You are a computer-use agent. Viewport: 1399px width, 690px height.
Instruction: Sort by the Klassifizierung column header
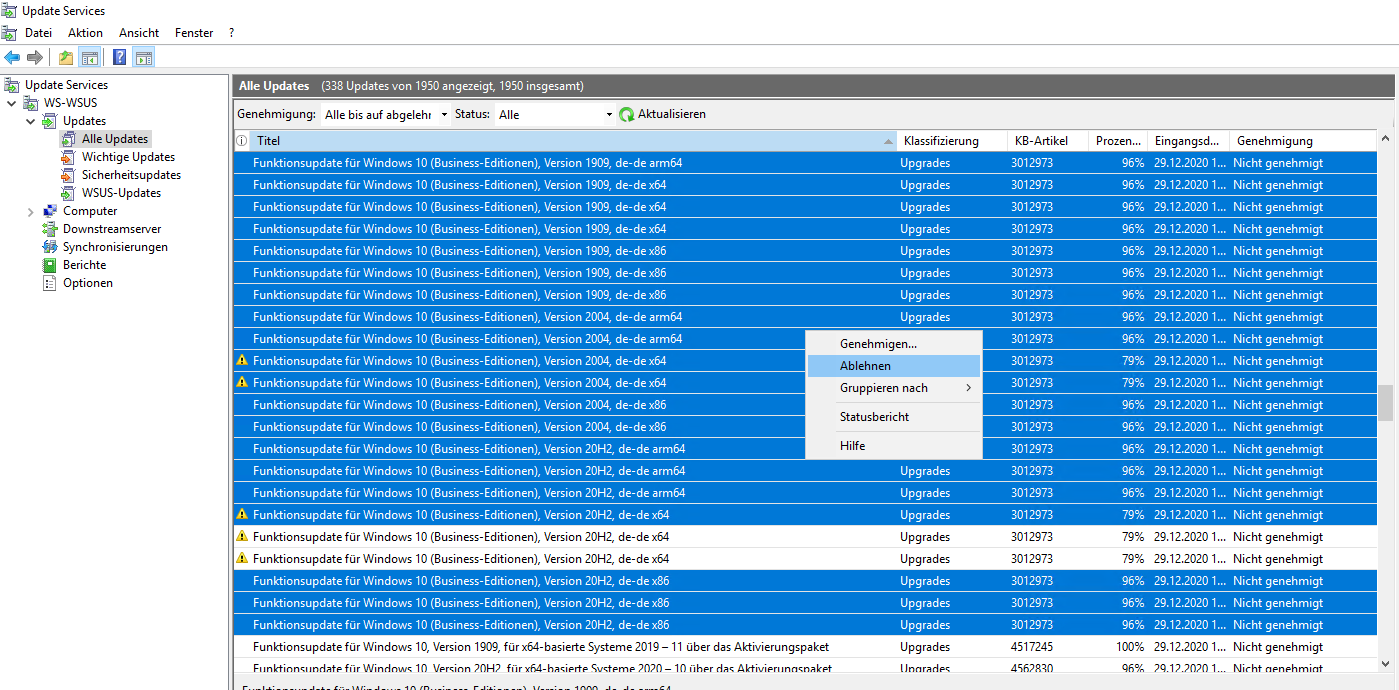point(952,141)
